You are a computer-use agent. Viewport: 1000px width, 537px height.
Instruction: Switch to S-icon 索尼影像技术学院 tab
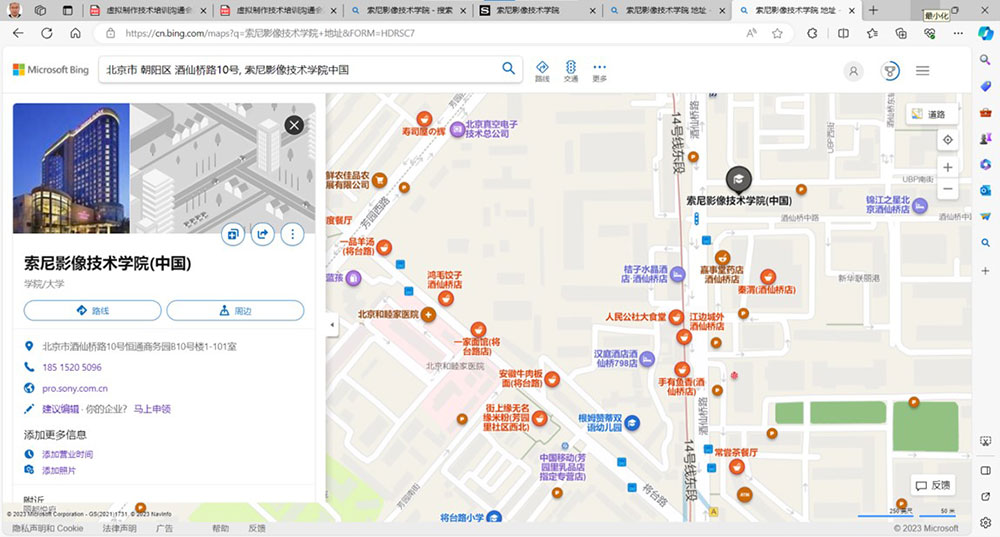coord(538,10)
